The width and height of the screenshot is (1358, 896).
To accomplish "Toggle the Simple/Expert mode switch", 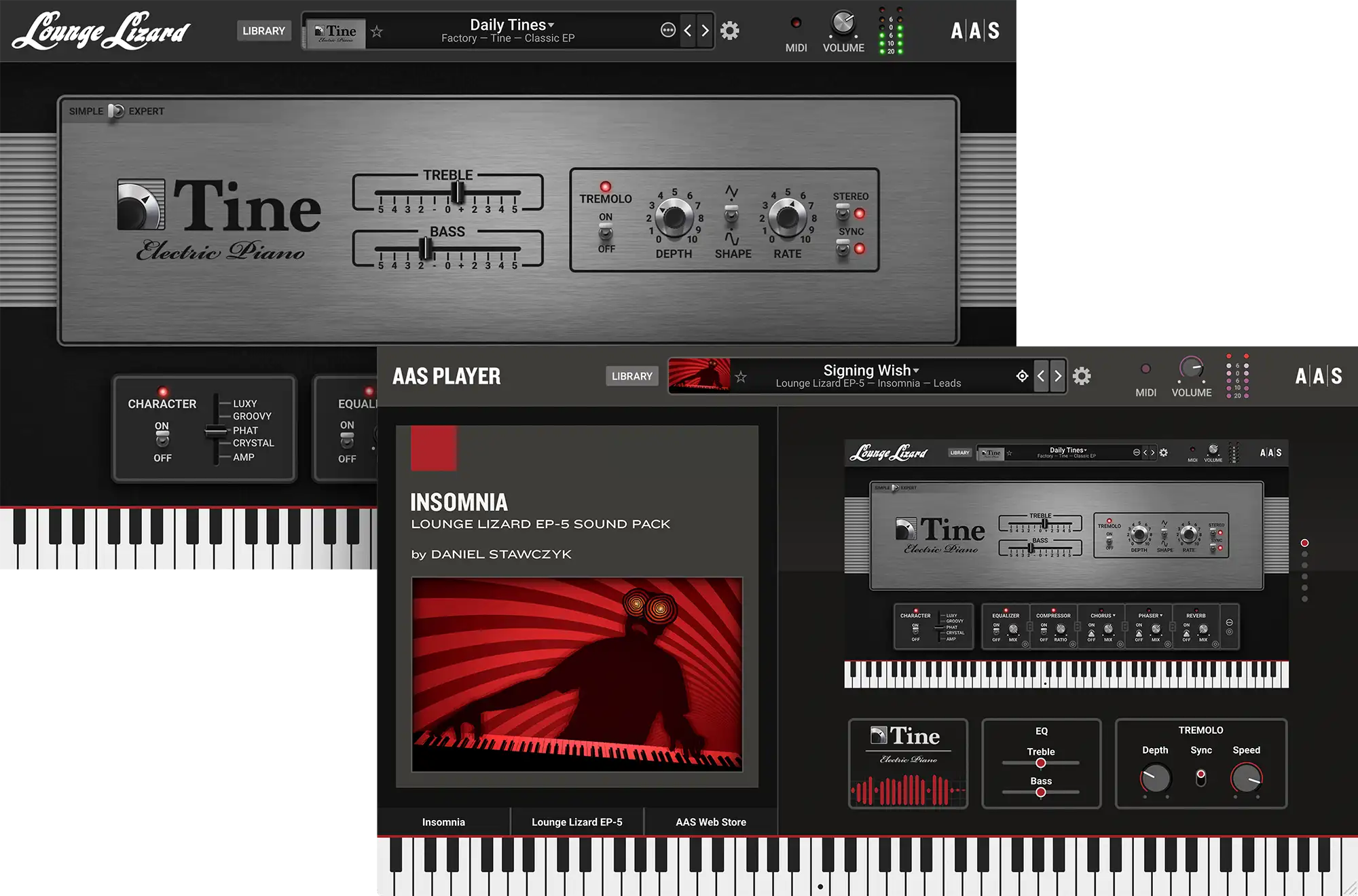I will point(116,111).
